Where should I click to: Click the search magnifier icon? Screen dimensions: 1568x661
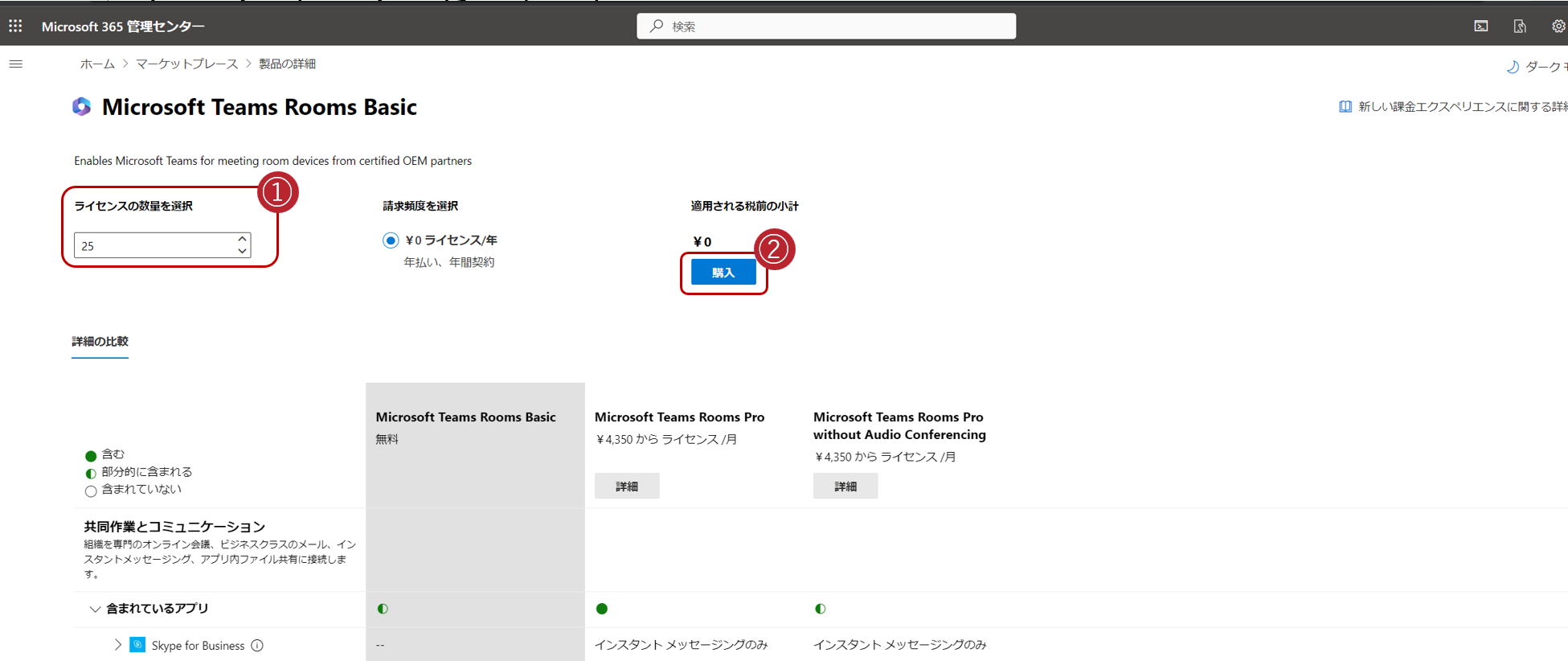pyautogui.click(x=657, y=26)
